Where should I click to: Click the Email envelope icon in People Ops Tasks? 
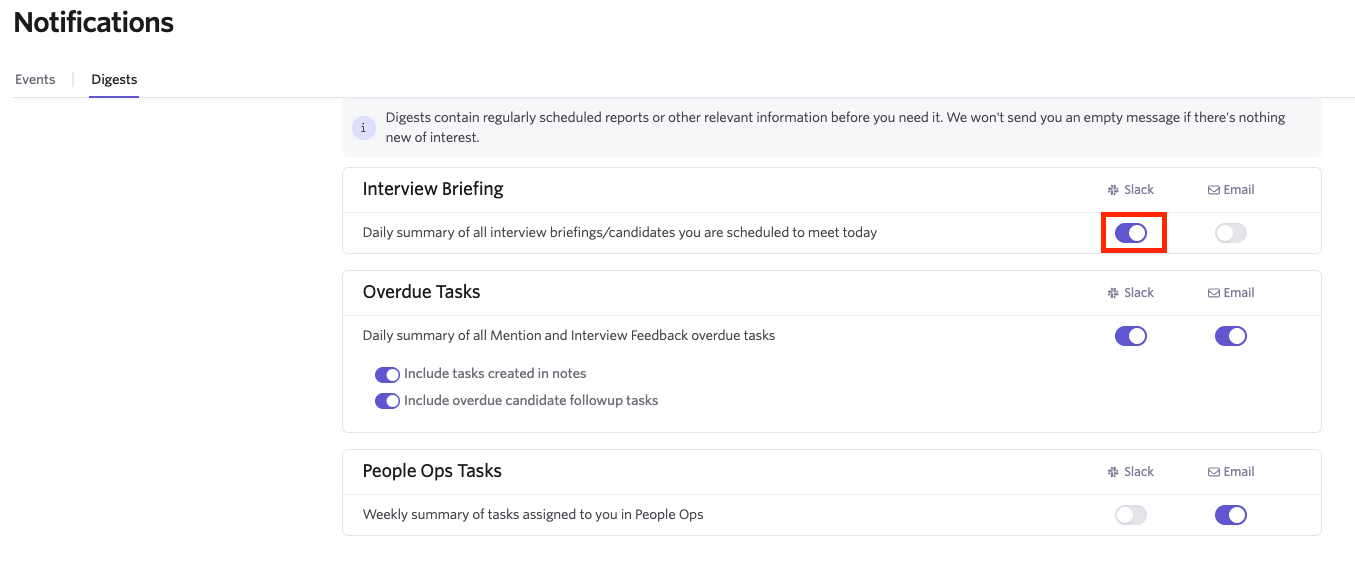(1213, 472)
